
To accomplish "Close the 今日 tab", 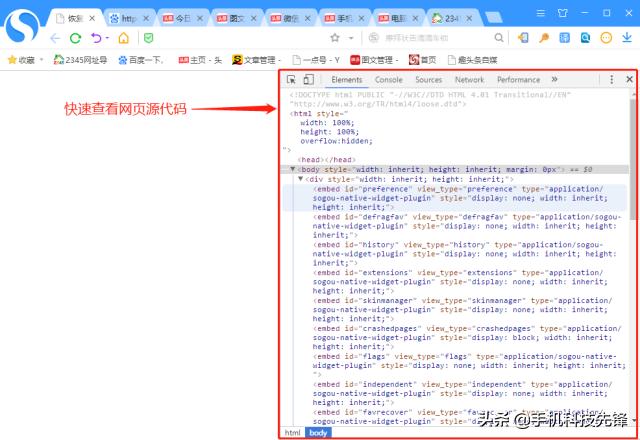I will (200, 18).
